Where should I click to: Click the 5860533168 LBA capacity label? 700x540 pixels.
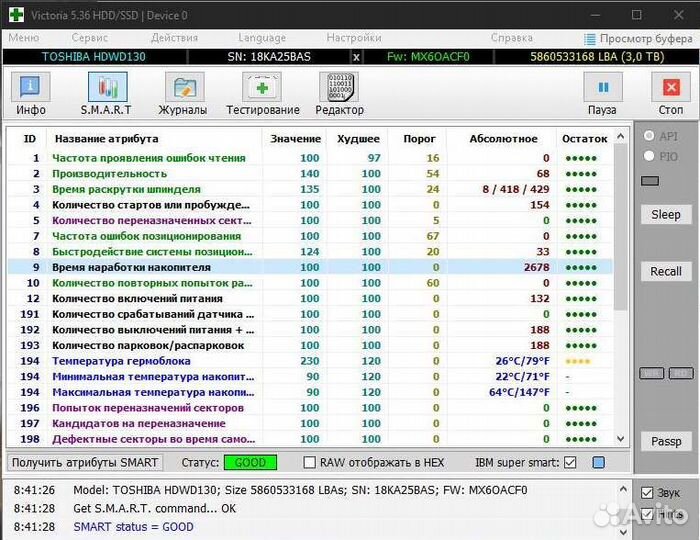tap(597, 57)
